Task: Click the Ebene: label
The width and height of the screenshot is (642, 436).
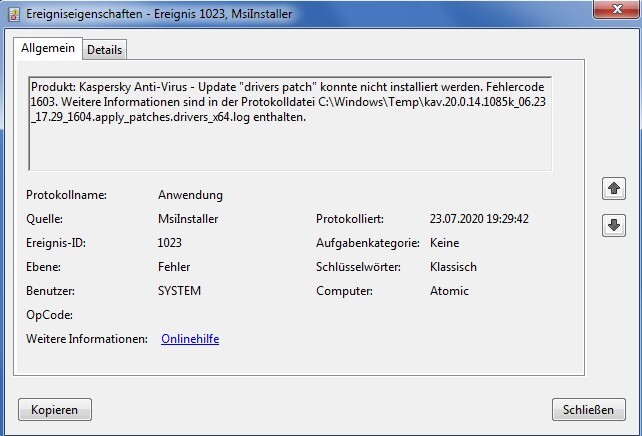Action: 43,267
